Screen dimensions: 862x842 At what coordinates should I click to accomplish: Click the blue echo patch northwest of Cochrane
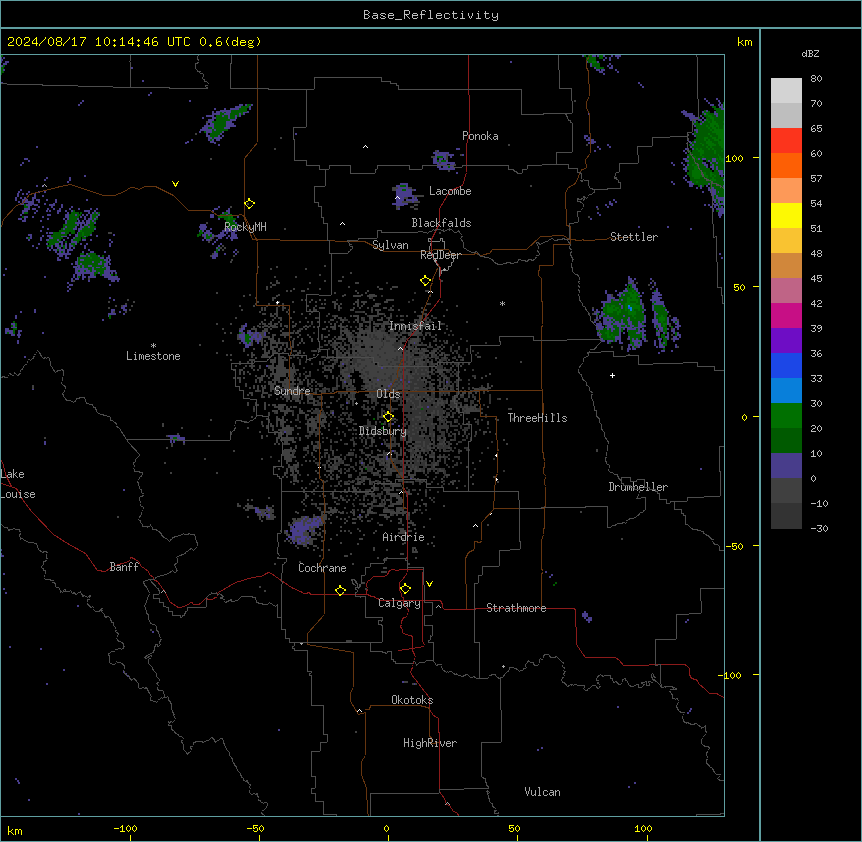click(303, 529)
